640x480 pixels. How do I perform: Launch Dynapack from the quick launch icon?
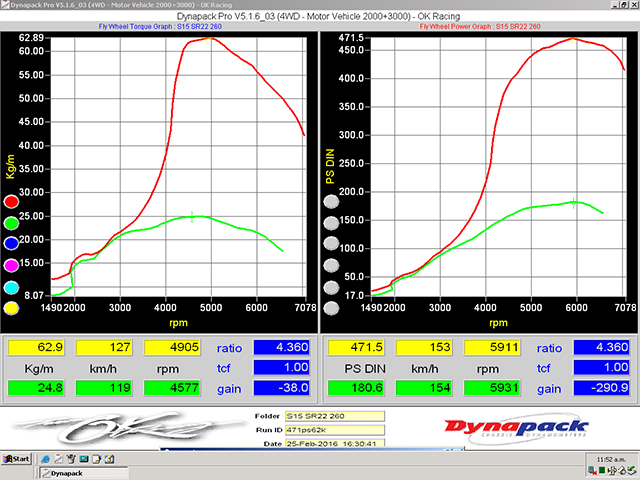coord(58,459)
